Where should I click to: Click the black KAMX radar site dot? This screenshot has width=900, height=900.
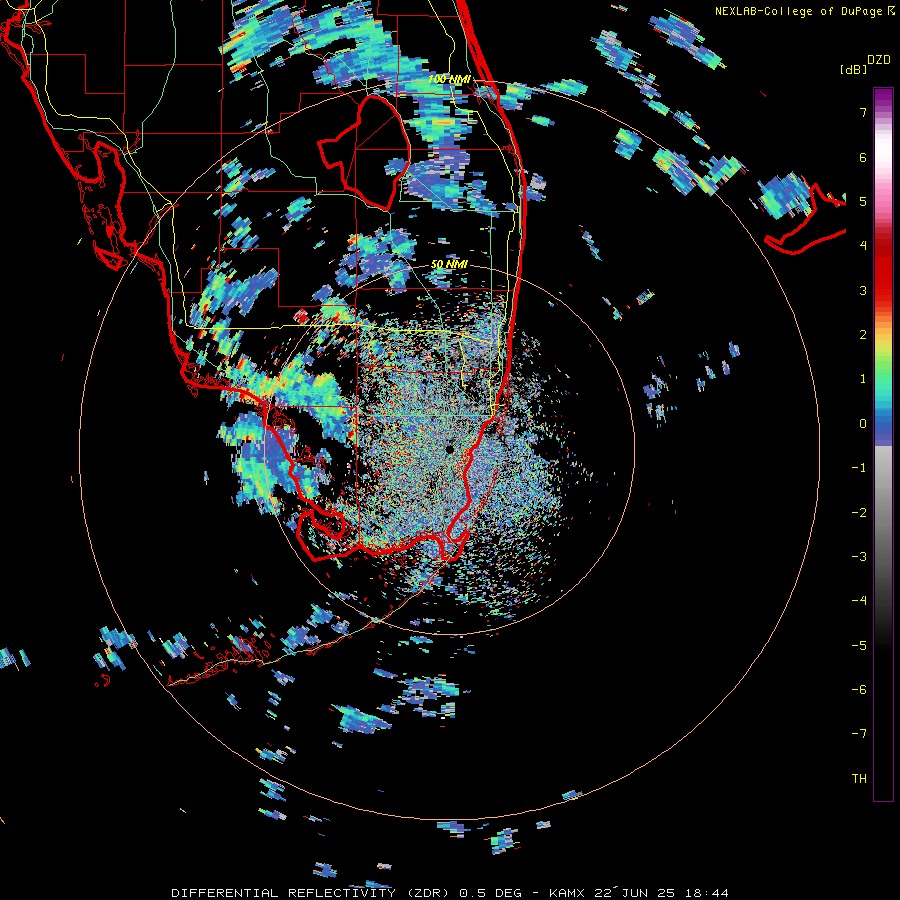pos(449,449)
